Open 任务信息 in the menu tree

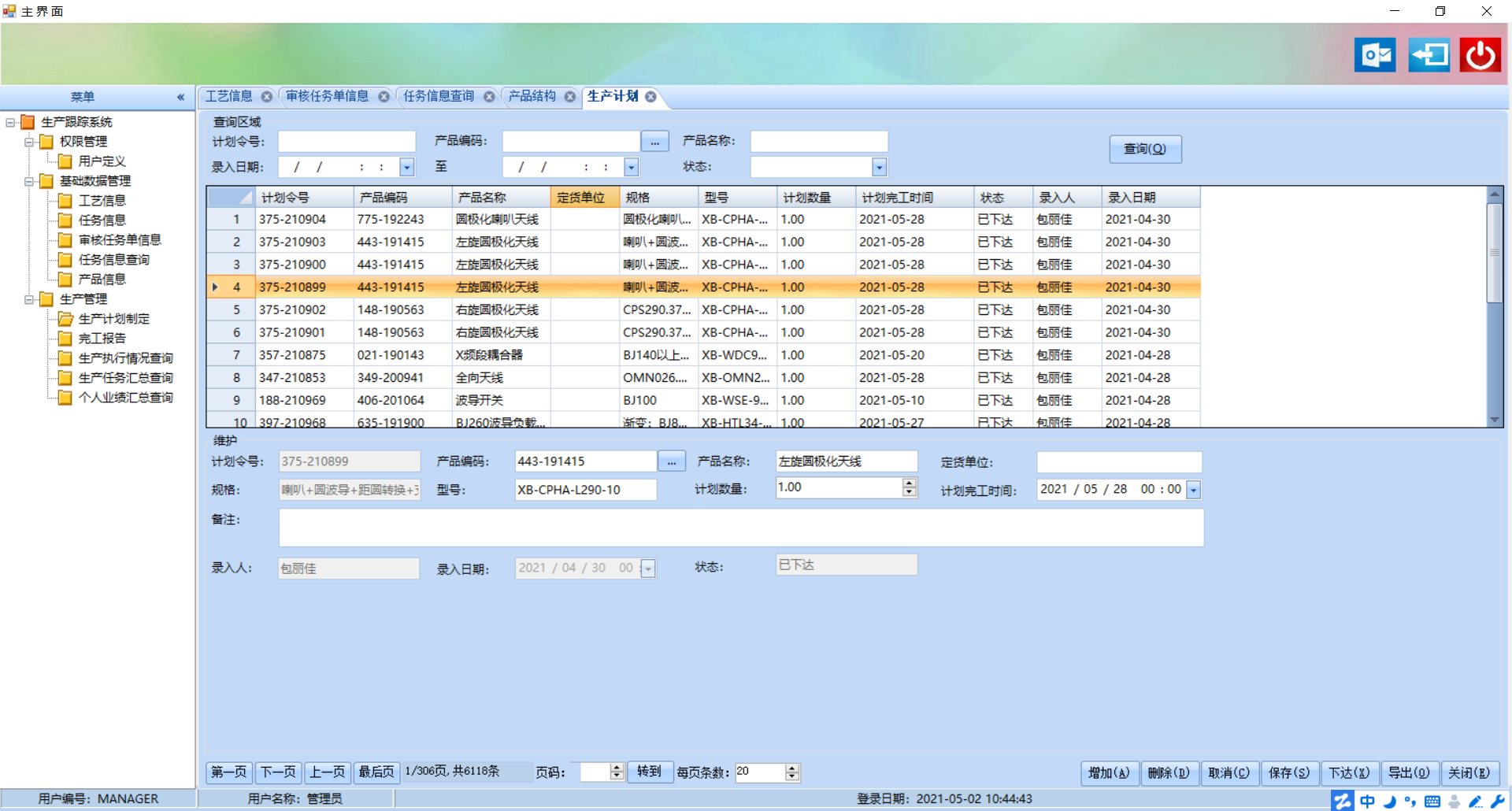(x=102, y=220)
